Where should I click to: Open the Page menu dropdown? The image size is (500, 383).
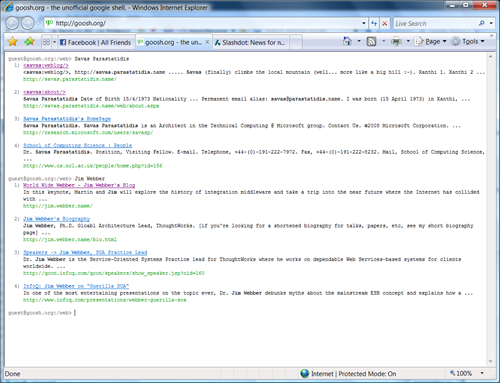(430, 41)
